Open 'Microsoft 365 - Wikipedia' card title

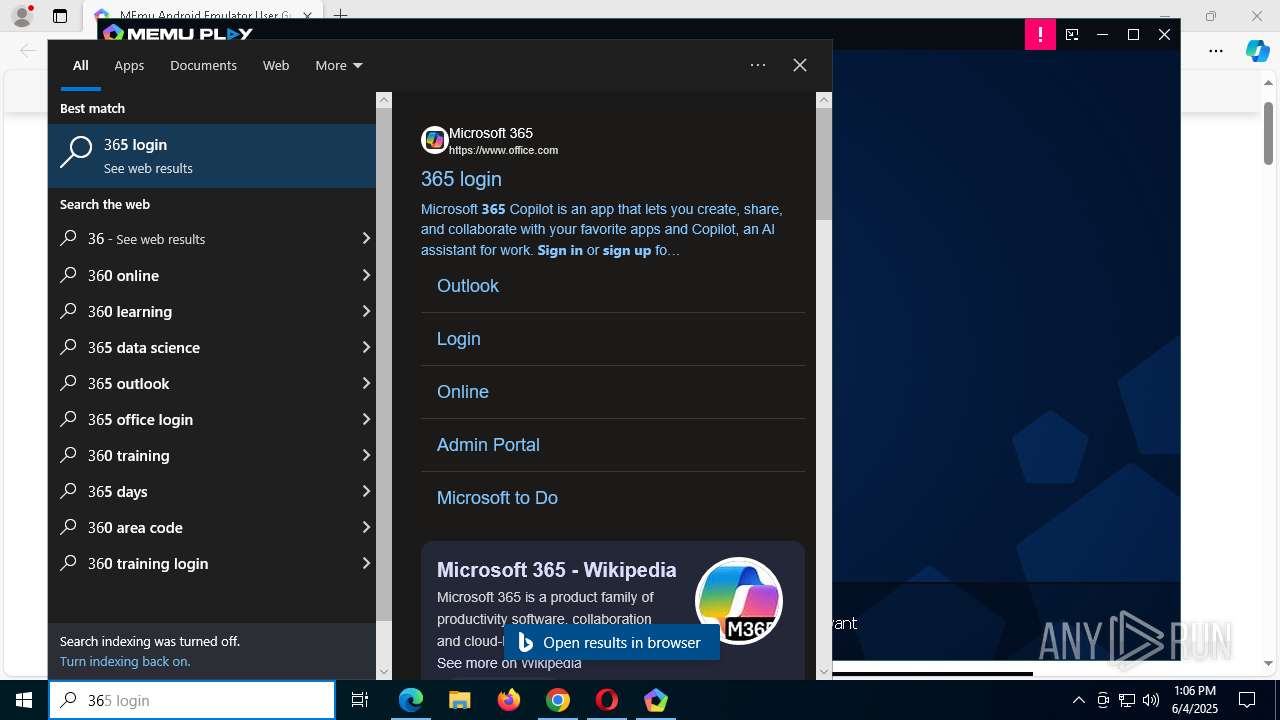[557, 570]
